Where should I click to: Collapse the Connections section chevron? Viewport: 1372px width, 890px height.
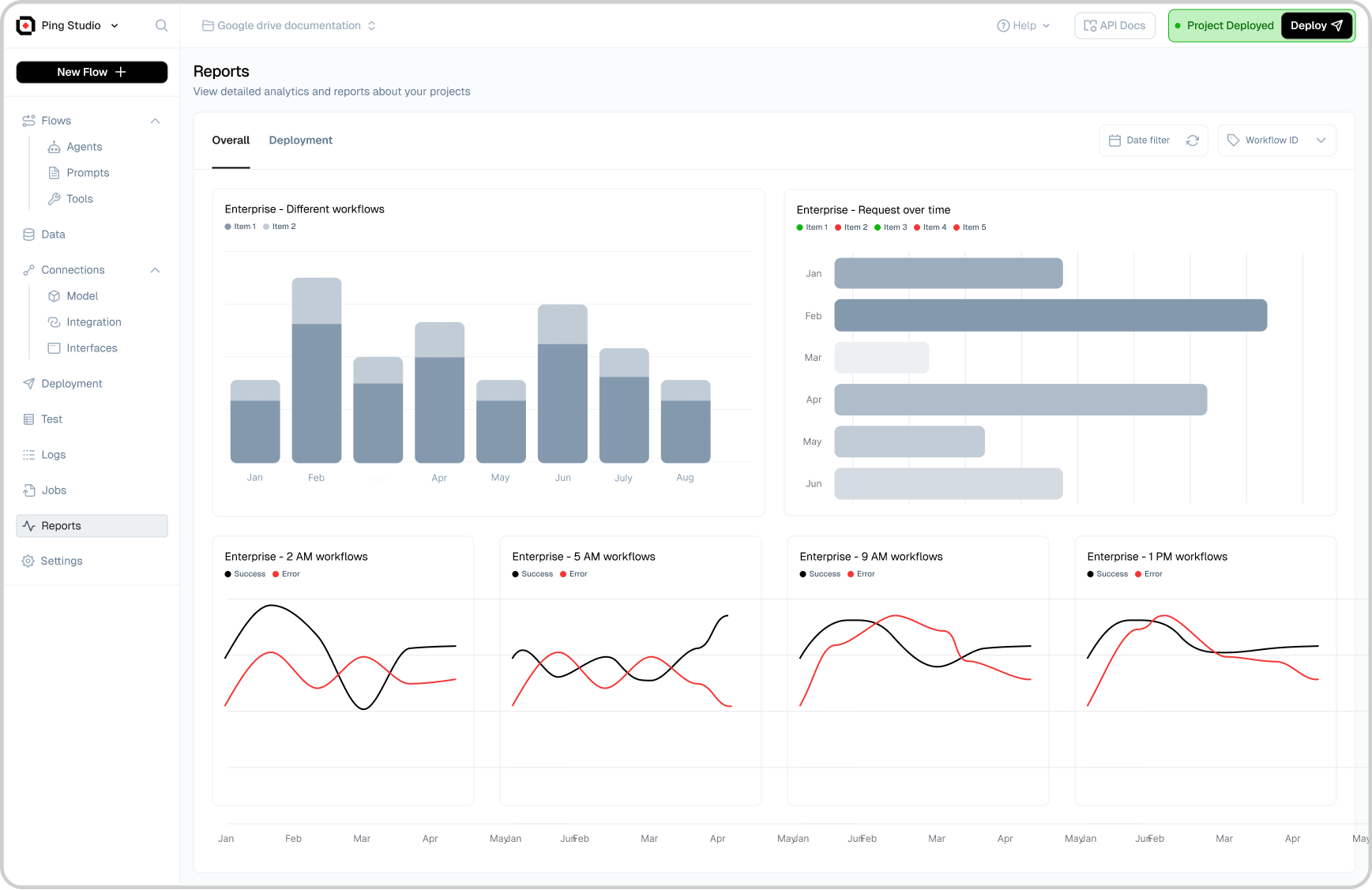155,270
